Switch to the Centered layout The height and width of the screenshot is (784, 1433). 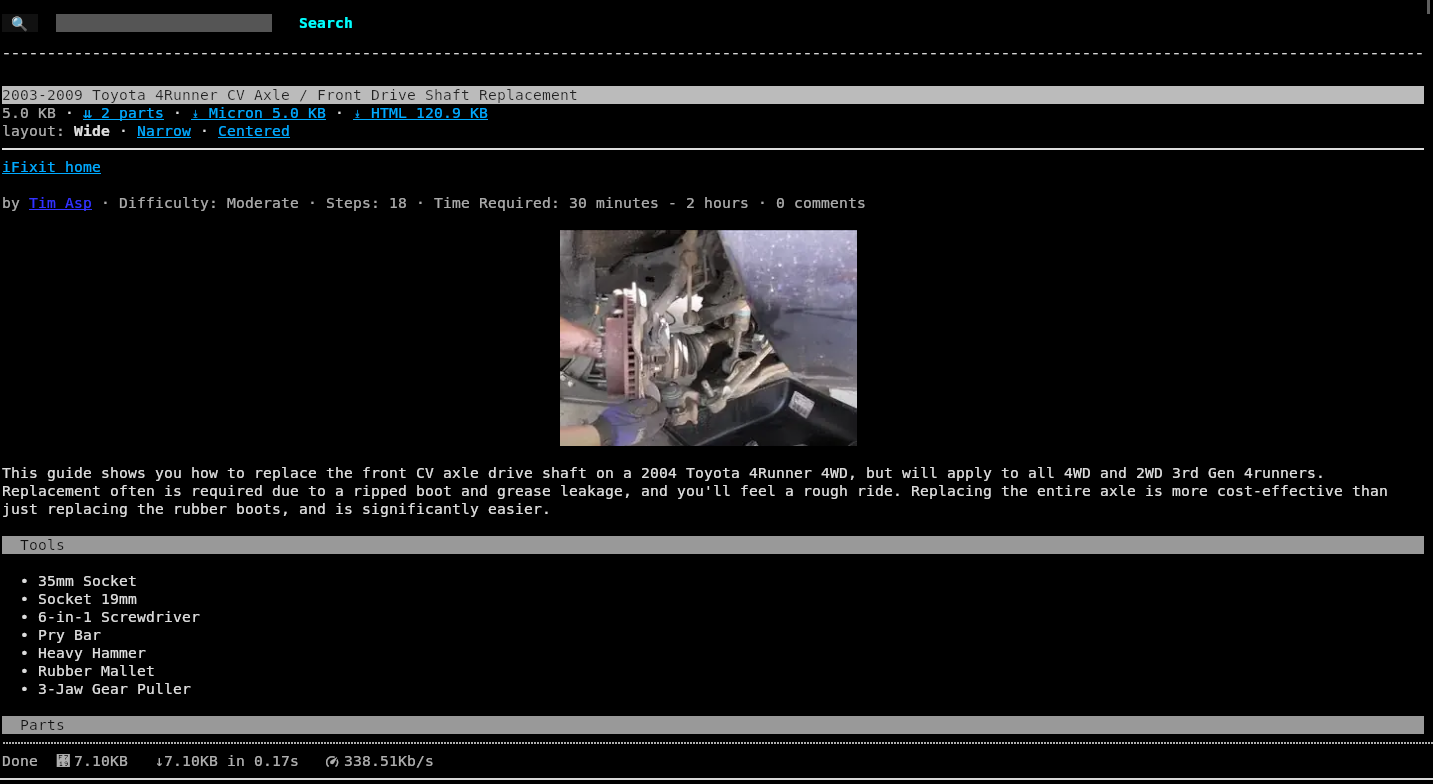(254, 131)
